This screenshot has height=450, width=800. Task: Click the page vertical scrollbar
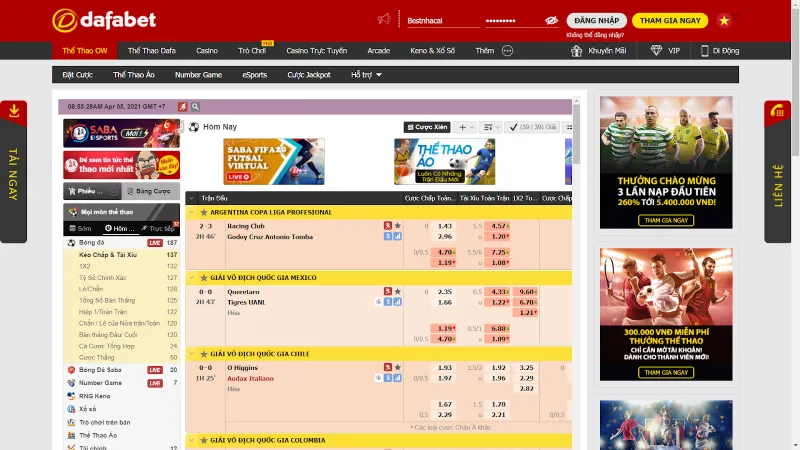click(x=795, y=82)
